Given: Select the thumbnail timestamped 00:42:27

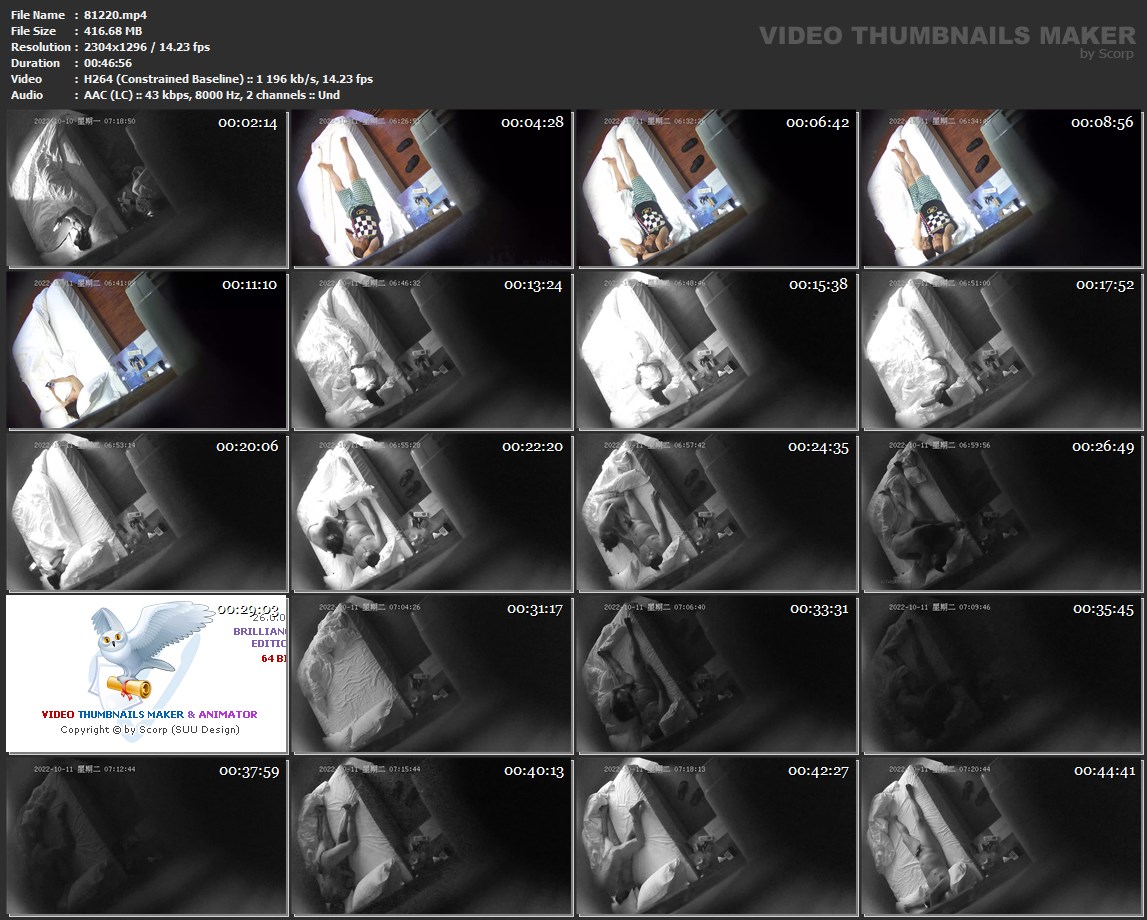Looking at the screenshot, I should tap(717, 836).
